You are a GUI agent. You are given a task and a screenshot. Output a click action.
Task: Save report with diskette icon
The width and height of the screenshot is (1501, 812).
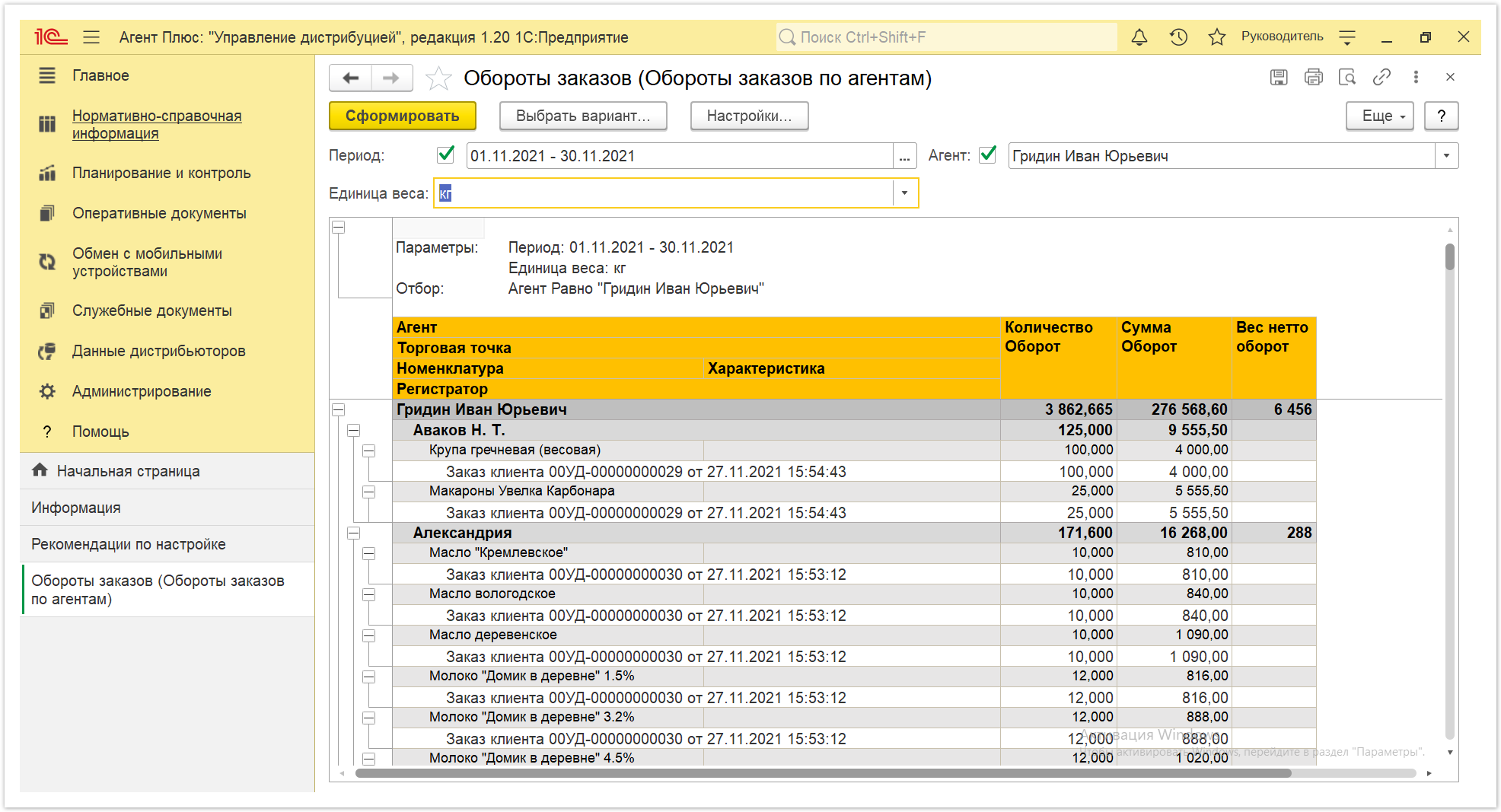[1279, 77]
